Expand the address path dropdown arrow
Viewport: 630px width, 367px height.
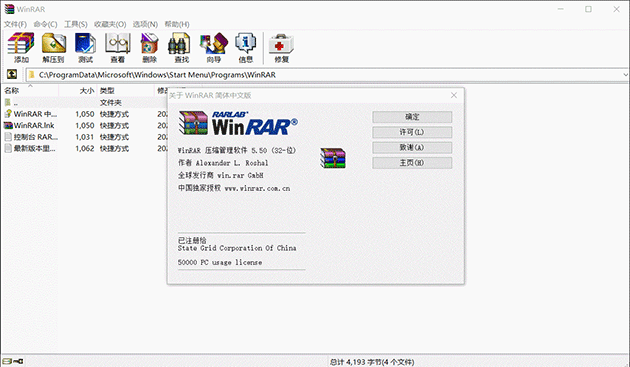[x=625, y=74]
